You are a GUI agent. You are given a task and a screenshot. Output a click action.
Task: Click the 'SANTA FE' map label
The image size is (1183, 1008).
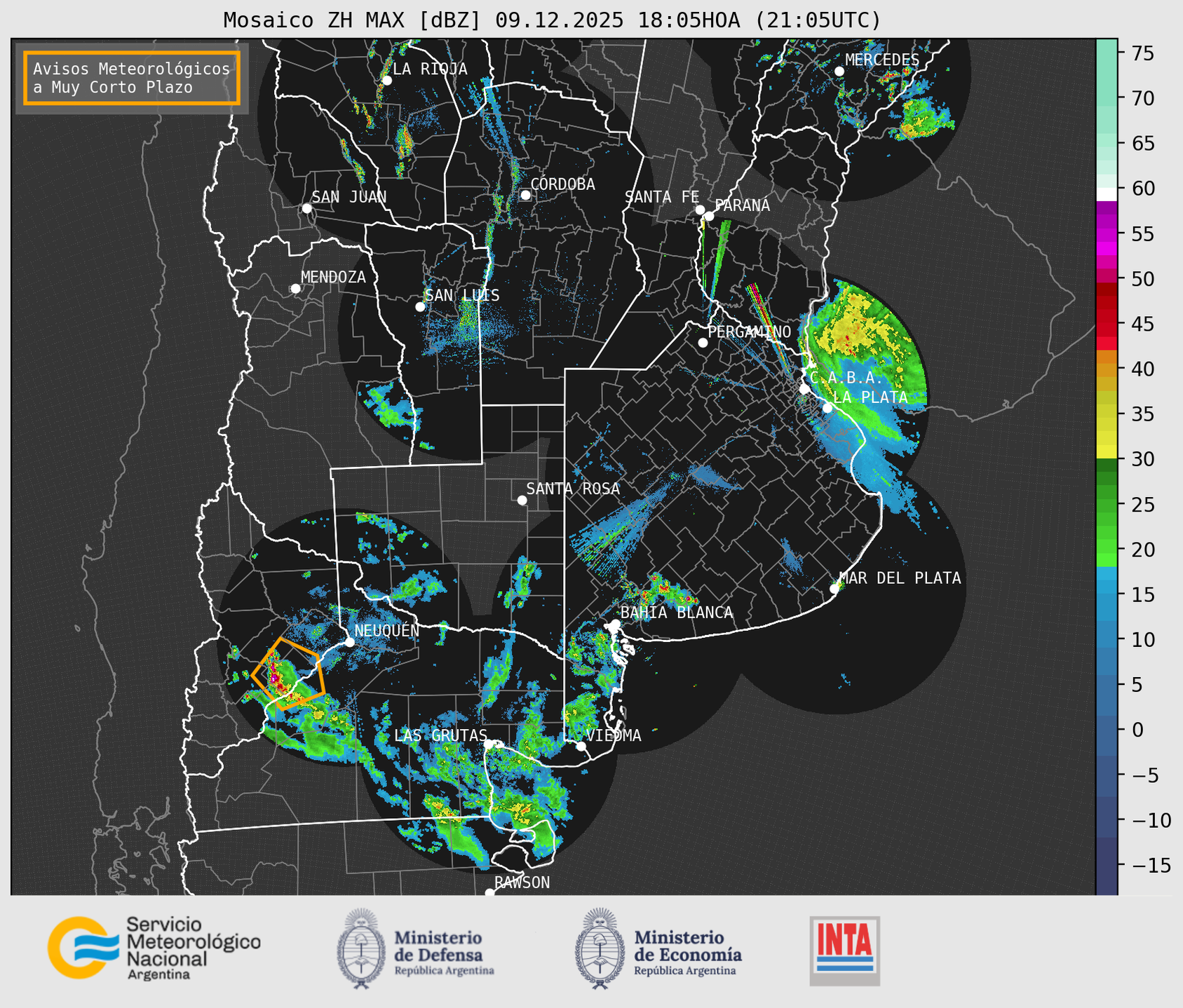(x=662, y=197)
